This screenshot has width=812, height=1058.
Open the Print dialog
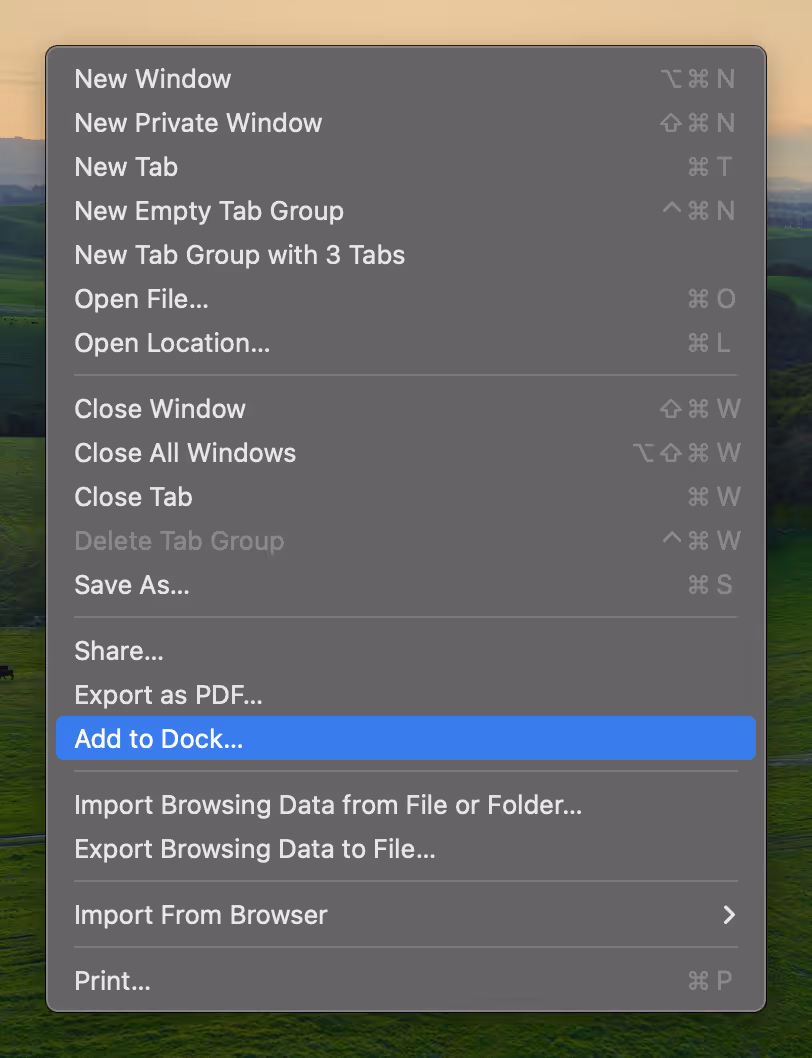pyautogui.click(x=112, y=981)
